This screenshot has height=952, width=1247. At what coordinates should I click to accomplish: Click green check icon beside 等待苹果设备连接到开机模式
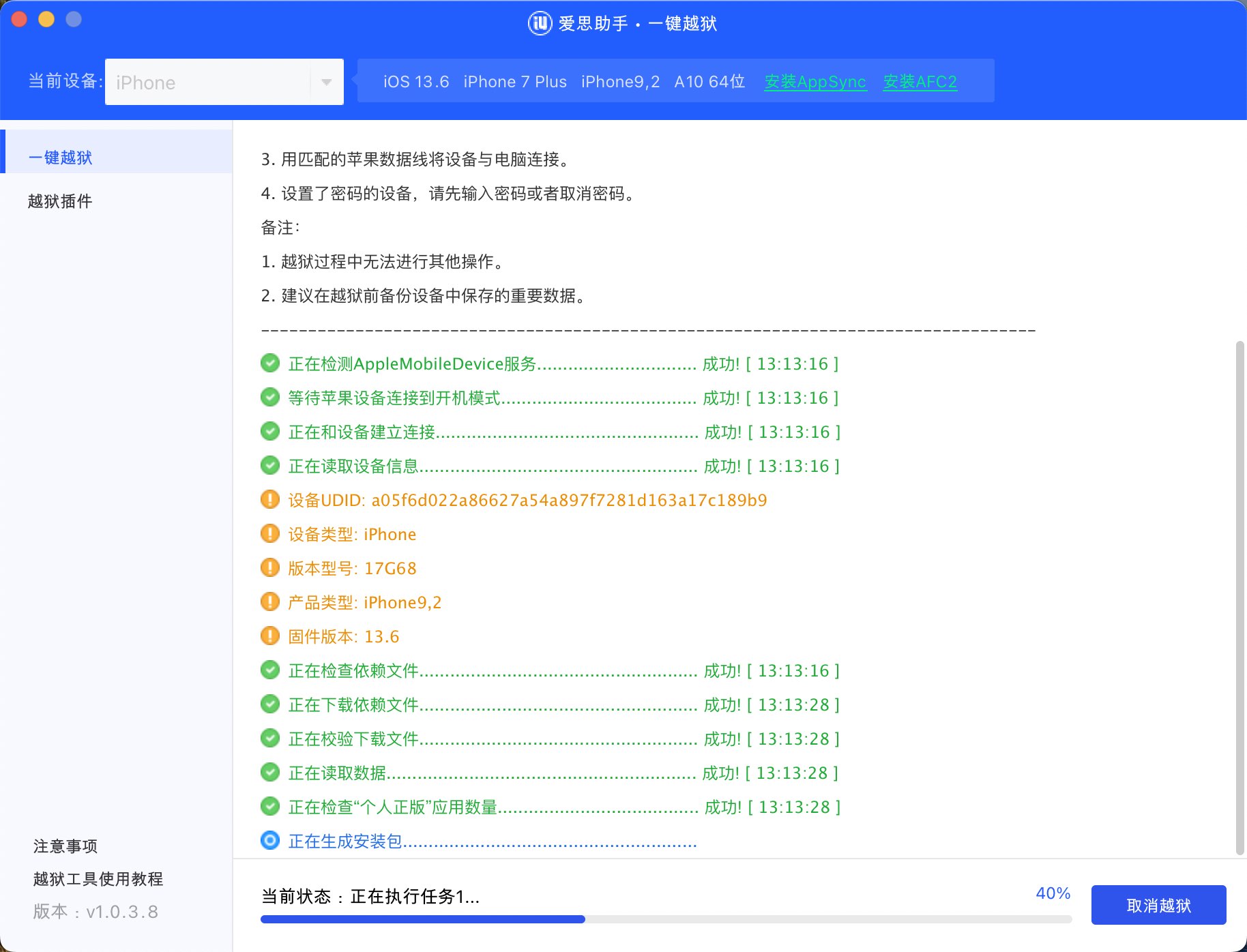(270, 397)
